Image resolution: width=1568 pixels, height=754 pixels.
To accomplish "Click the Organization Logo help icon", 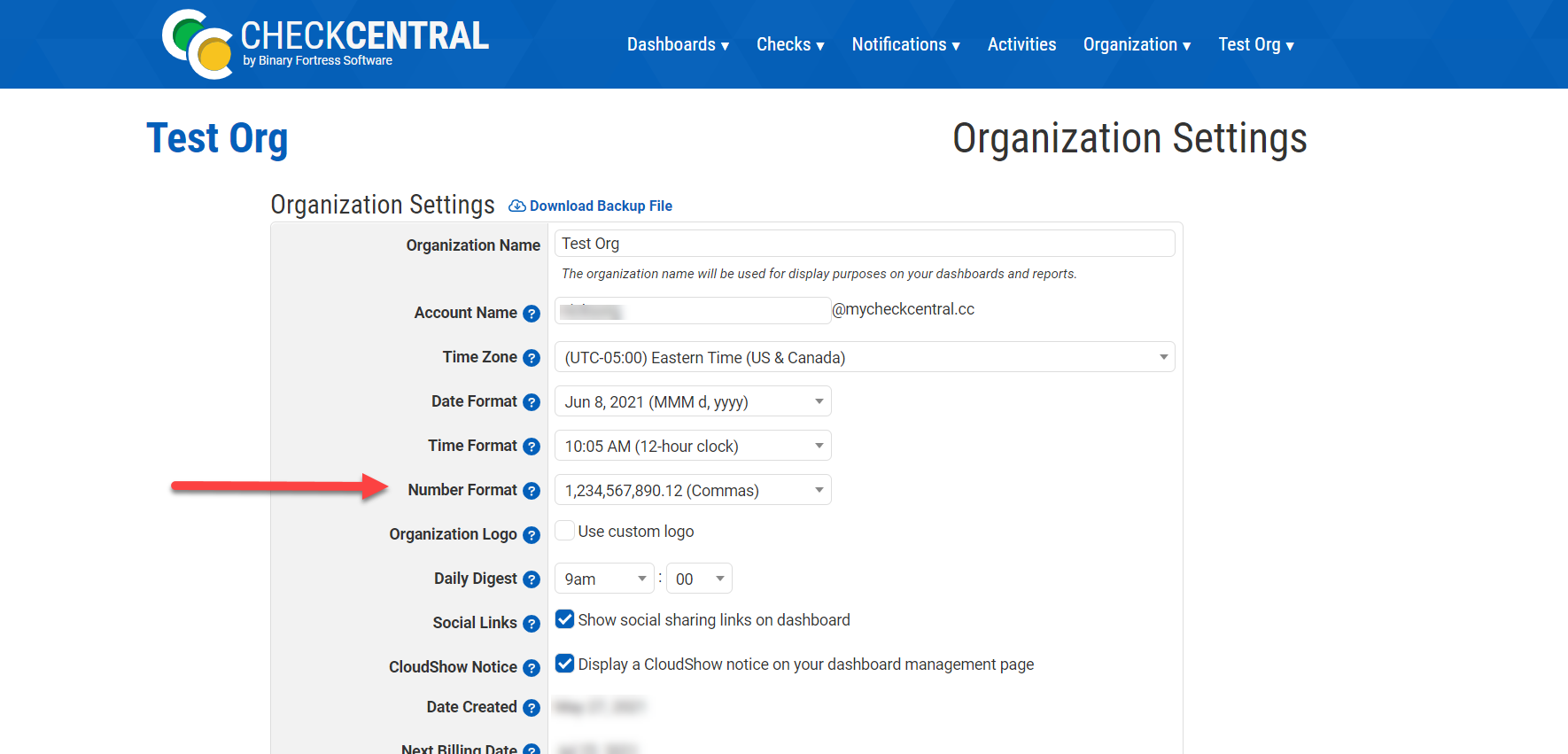I will [x=532, y=535].
